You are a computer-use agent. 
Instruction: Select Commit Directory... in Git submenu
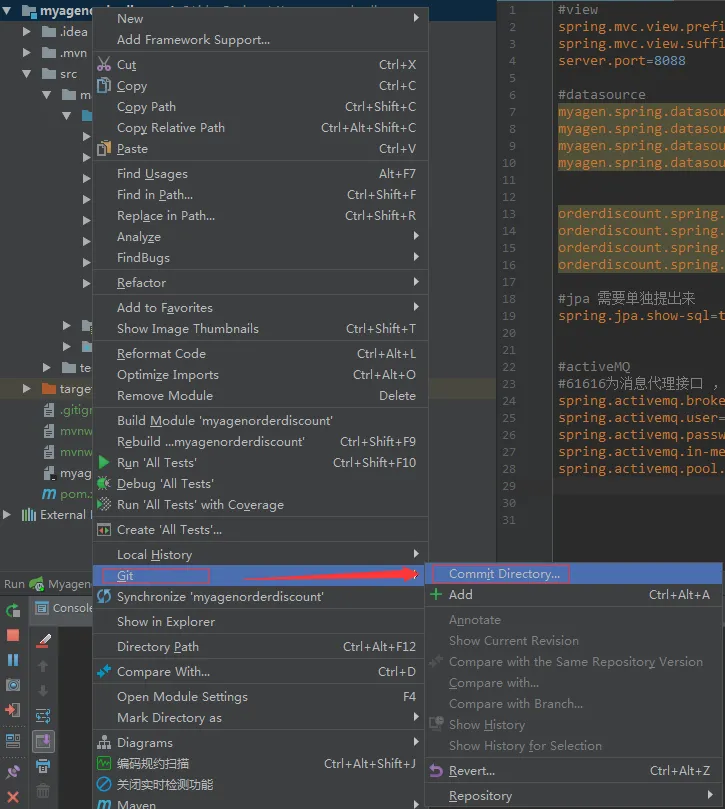coord(504,574)
